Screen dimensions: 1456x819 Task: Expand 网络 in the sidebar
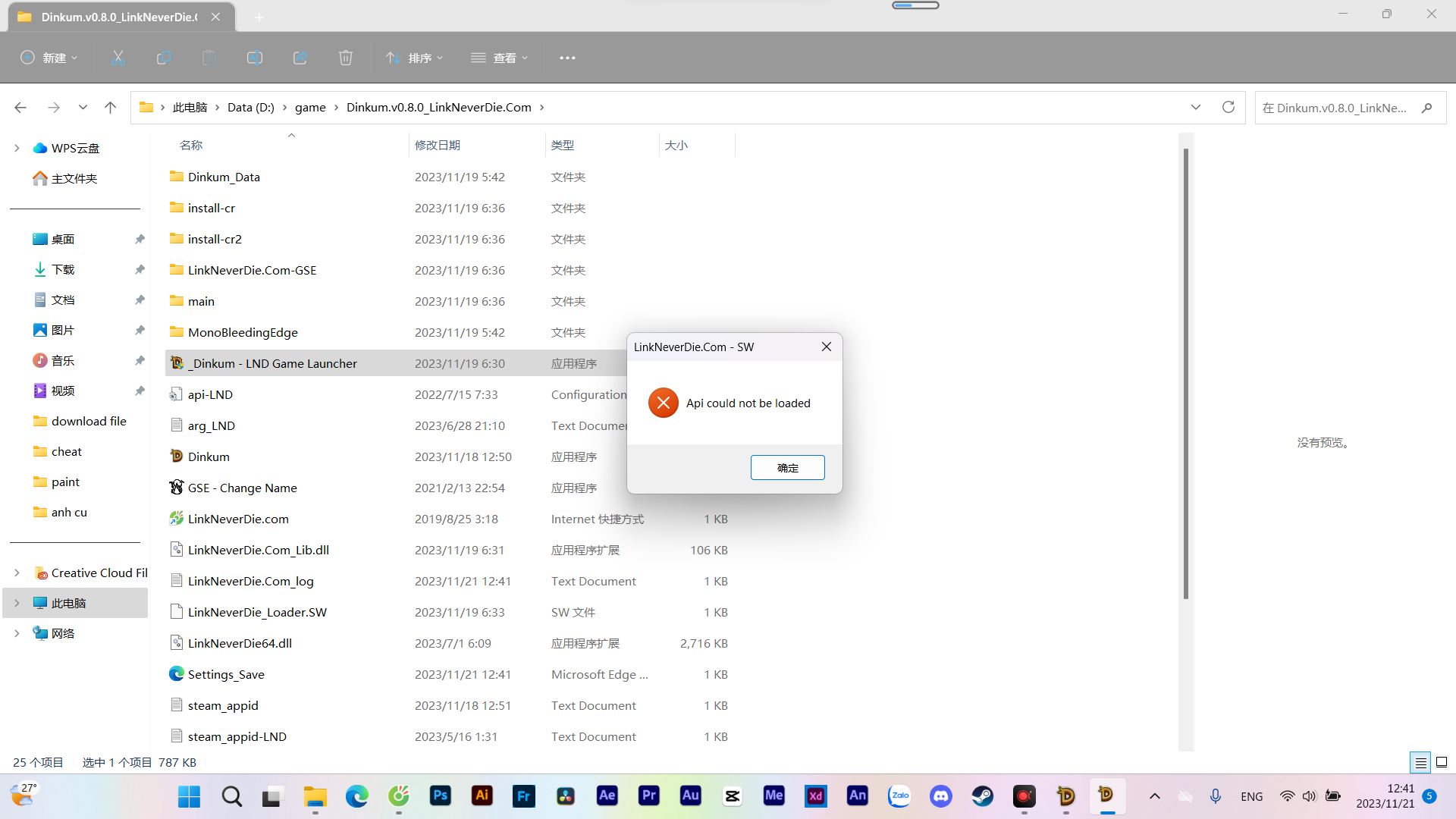pyautogui.click(x=17, y=632)
